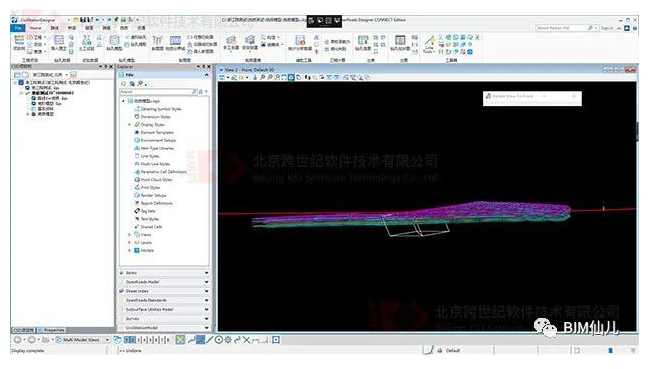Toggle view number 8 button
650x369 pixels.
coord(168,340)
